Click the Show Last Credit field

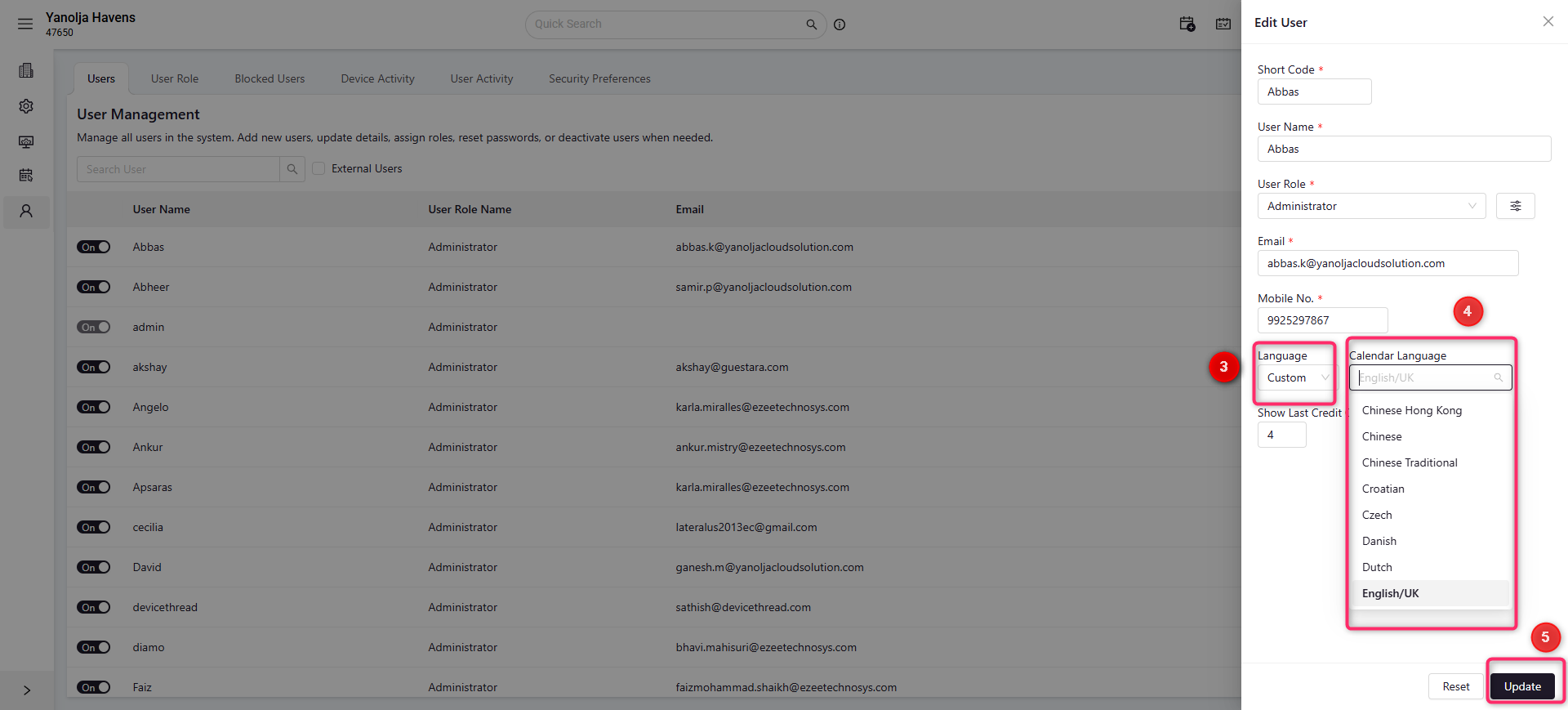(x=1281, y=435)
